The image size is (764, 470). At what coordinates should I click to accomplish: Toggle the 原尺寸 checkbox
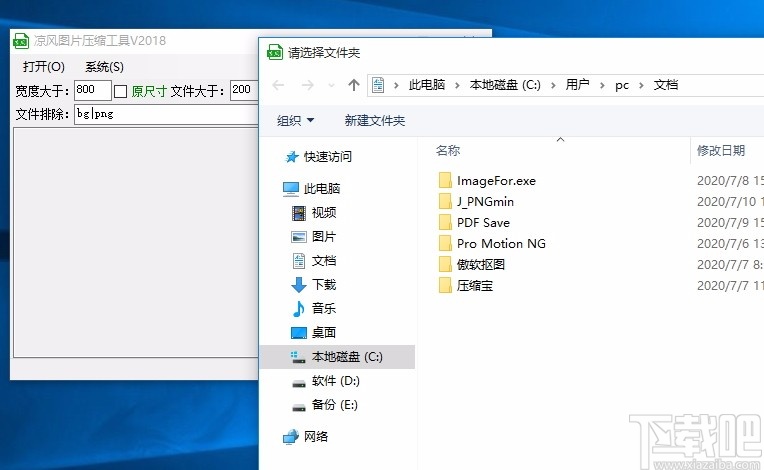tap(120, 91)
